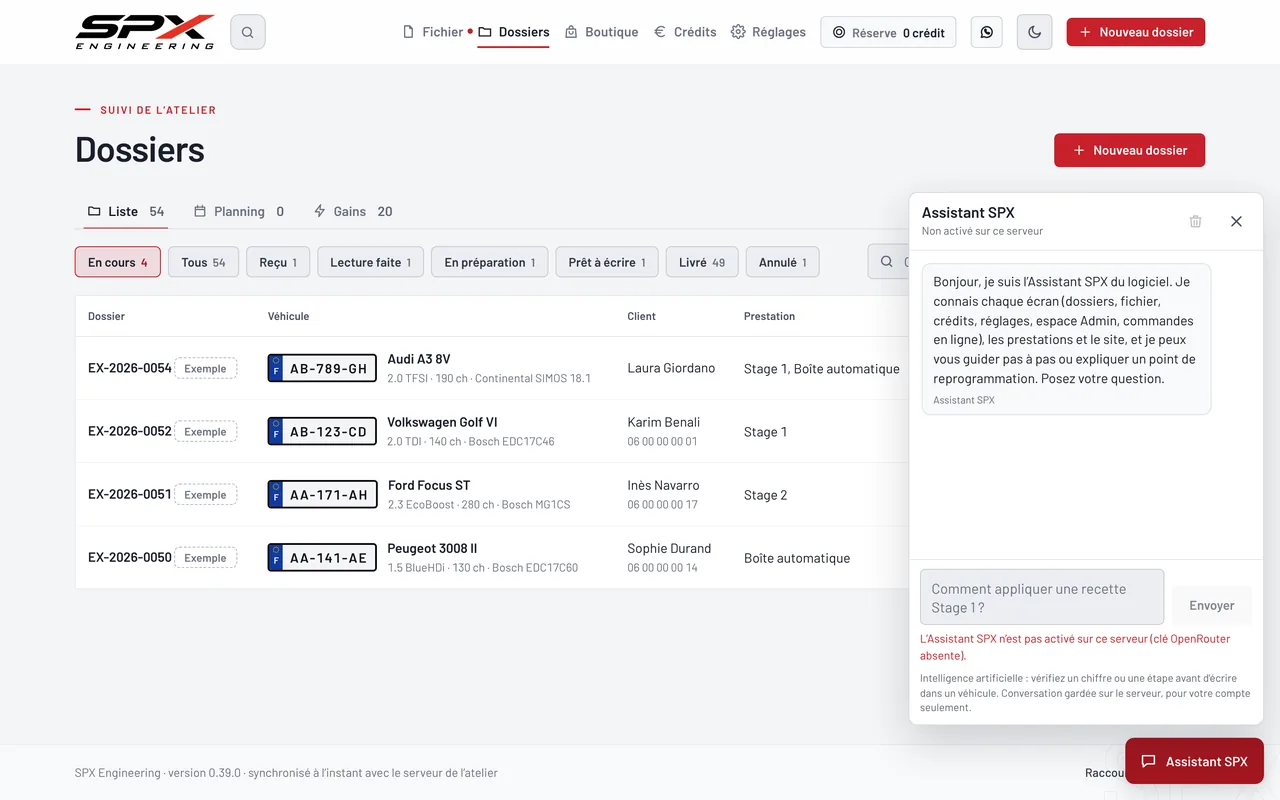Viewport: 1280px width, 800px height.
Task: Click license plate AB-789-GH
Action: click(322, 368)
